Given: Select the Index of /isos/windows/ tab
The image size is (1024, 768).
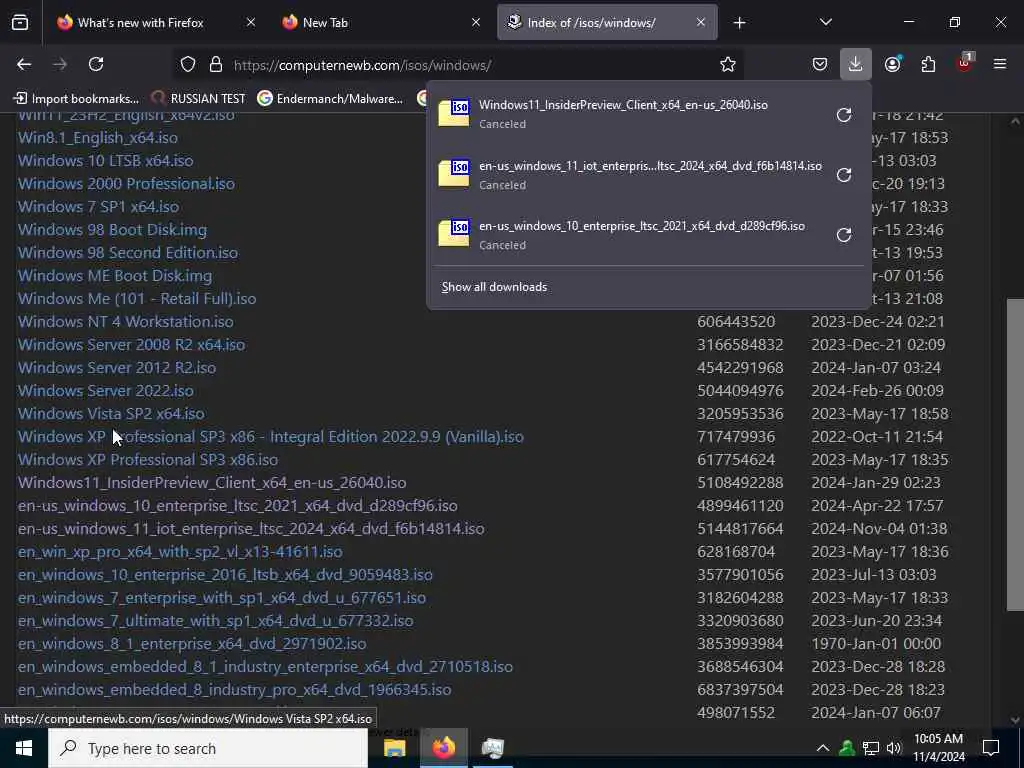Looking at the screenshot, I should tap(607, 23).
